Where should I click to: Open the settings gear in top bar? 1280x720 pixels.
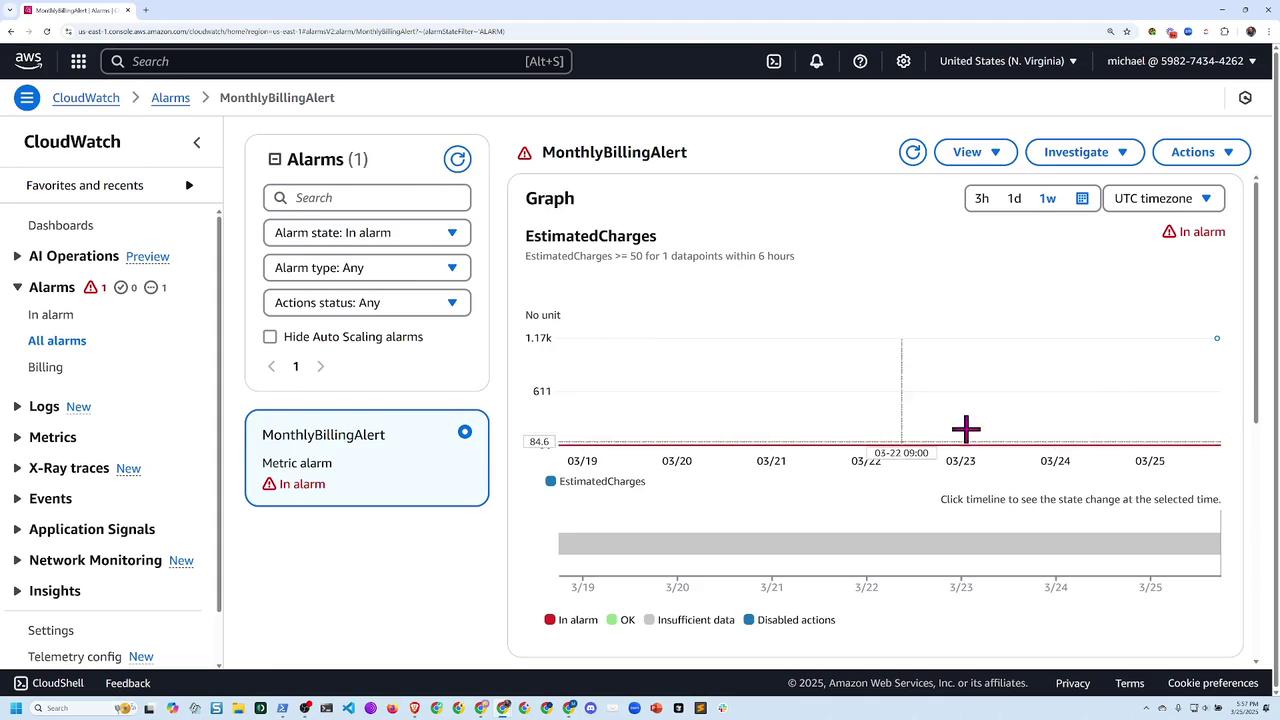pos(903,61)
